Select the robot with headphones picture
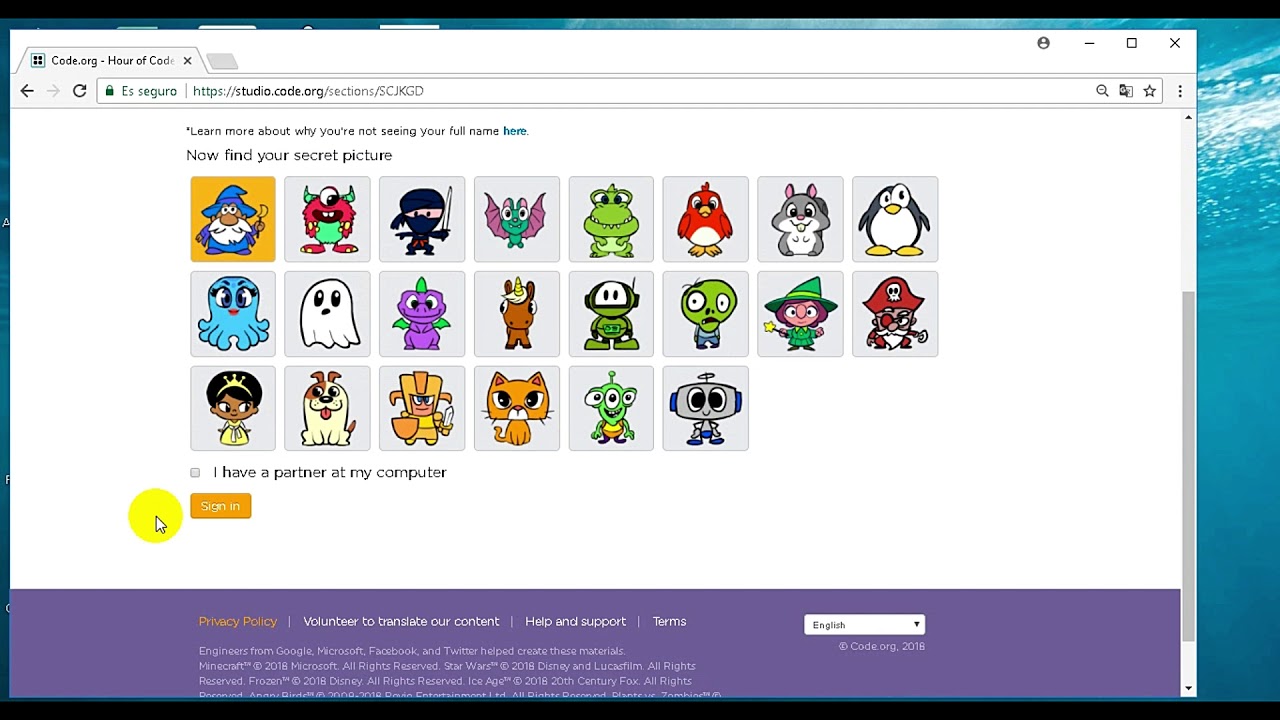Viewport: 1280px width, 720px height. point(705,408)
